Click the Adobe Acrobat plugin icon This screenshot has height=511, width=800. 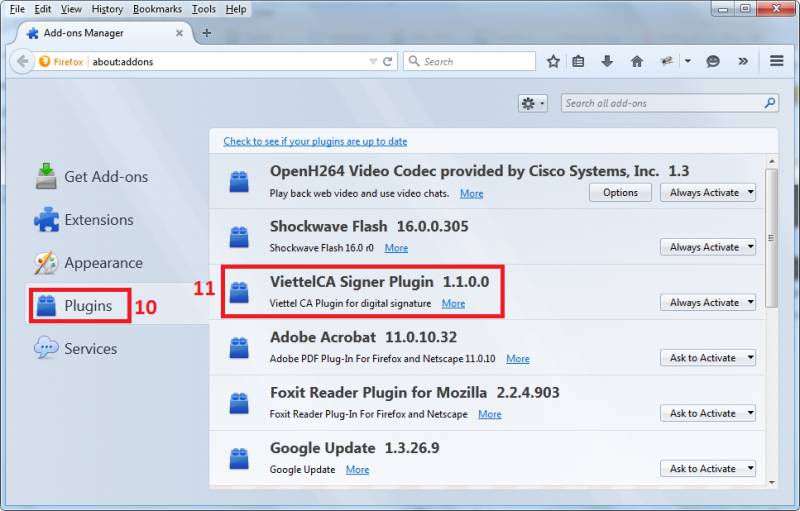239,348
